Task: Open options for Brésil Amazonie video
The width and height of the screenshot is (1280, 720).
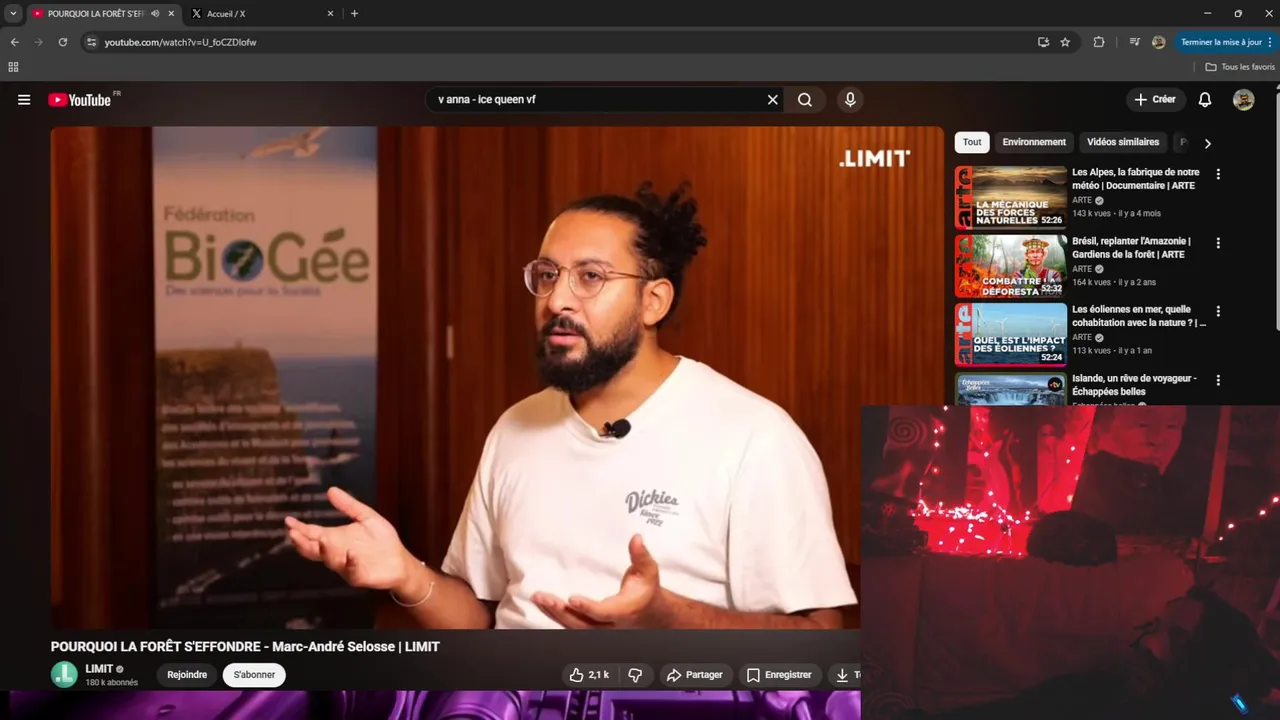Action: coord(1218,243)
